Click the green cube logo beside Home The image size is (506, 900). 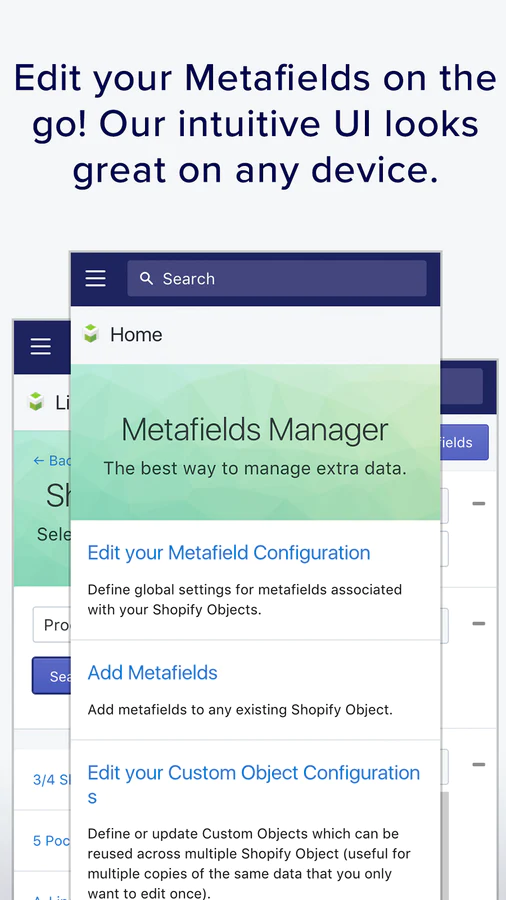point(91,334)
